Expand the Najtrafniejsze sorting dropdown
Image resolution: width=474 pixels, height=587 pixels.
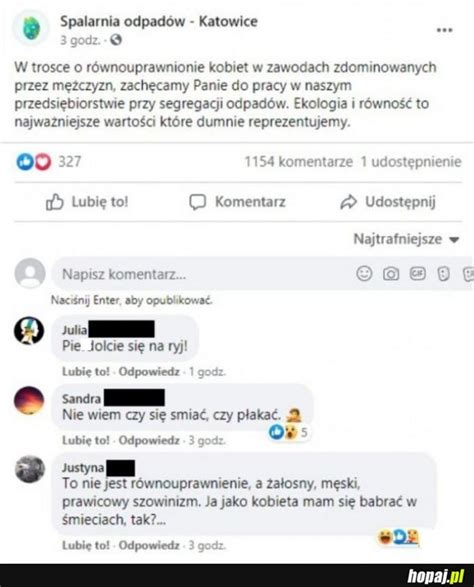click(x=406, y=239)
